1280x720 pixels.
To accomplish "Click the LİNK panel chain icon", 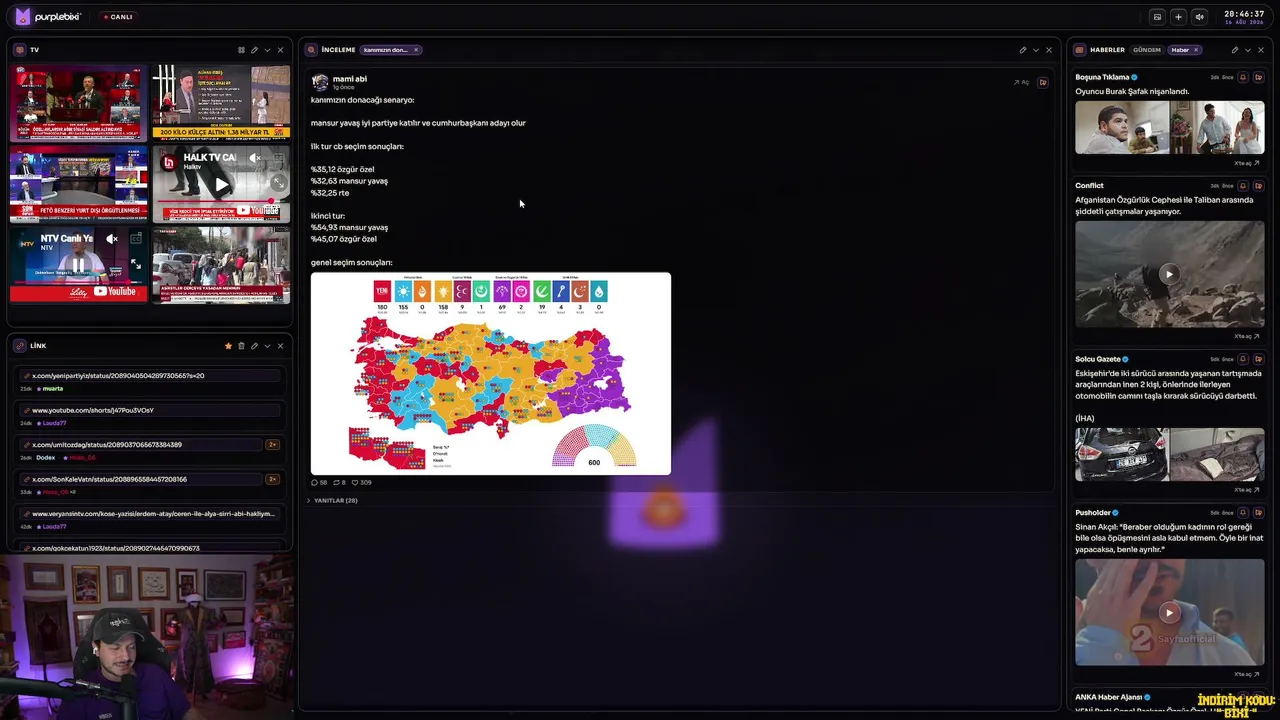I will (20, 346).
